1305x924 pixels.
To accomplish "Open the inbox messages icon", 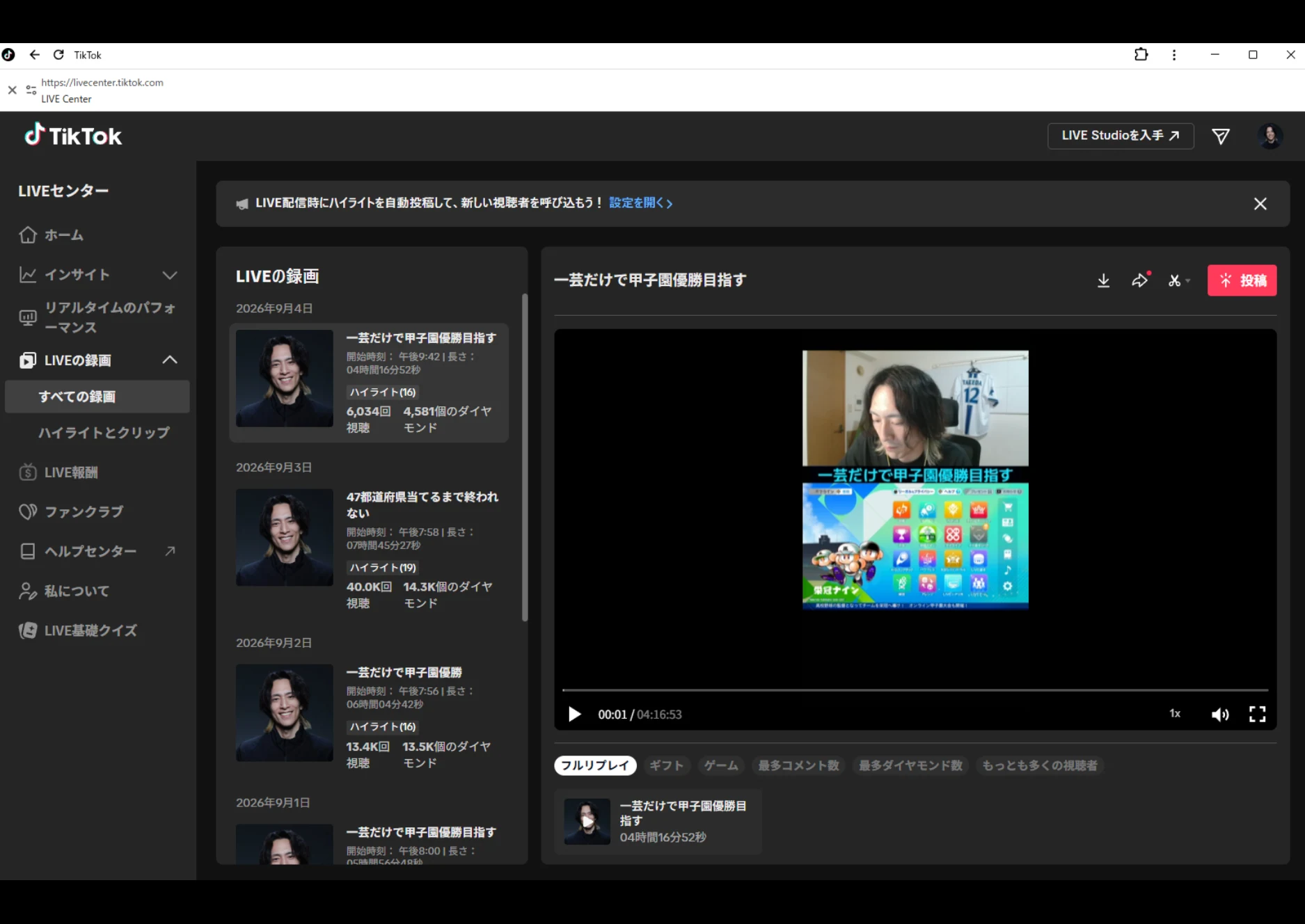I will tap(1221, 136).
